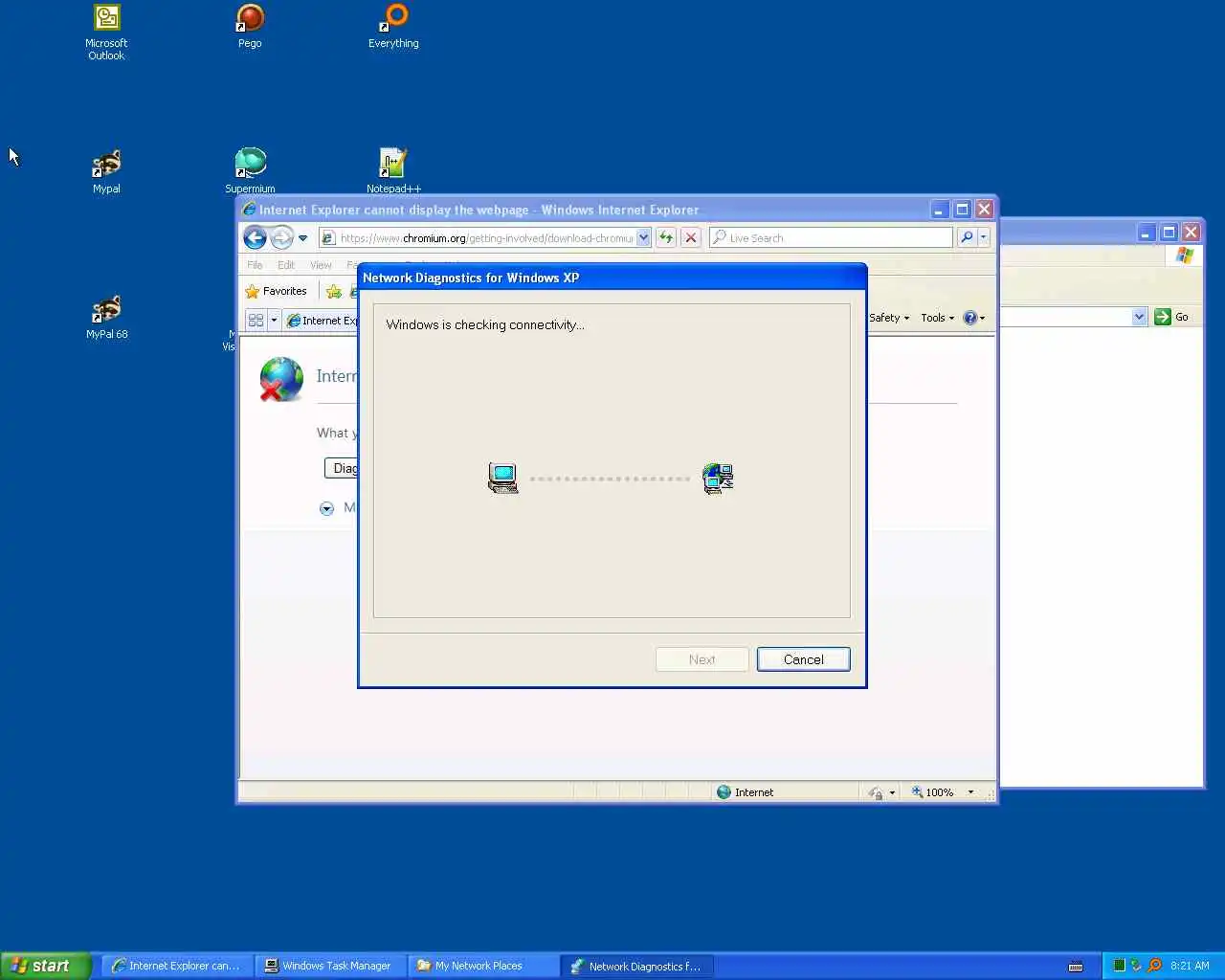Open IE recent pages dropdown arrow

(302, 238)
